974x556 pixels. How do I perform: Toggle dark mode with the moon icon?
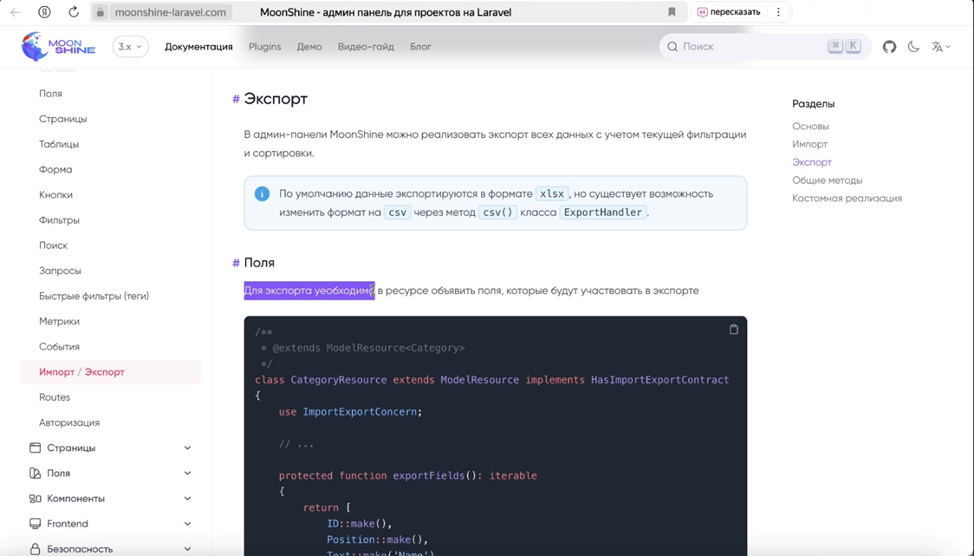pos(913,47)
